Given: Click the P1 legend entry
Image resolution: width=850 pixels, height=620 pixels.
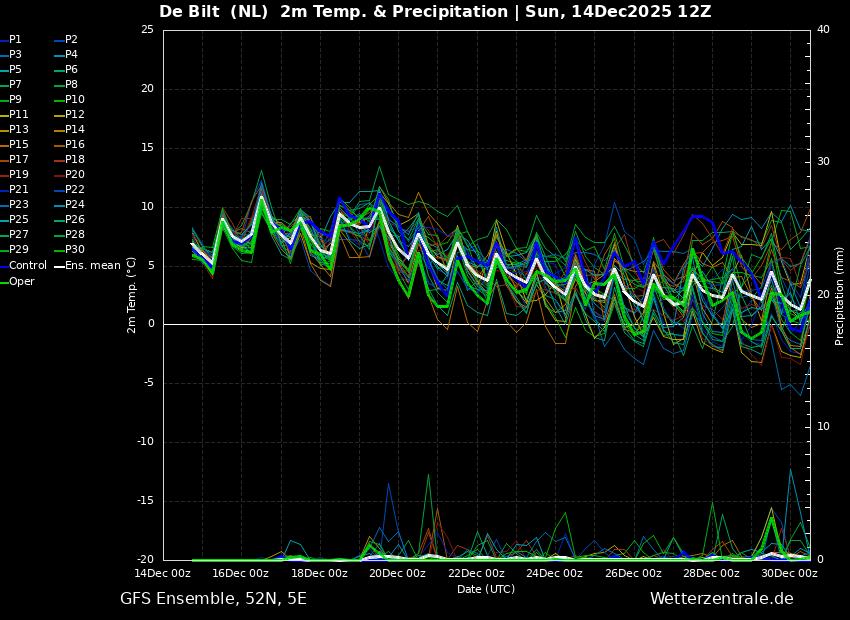Looking at the screenshot, I should point(15,40).
